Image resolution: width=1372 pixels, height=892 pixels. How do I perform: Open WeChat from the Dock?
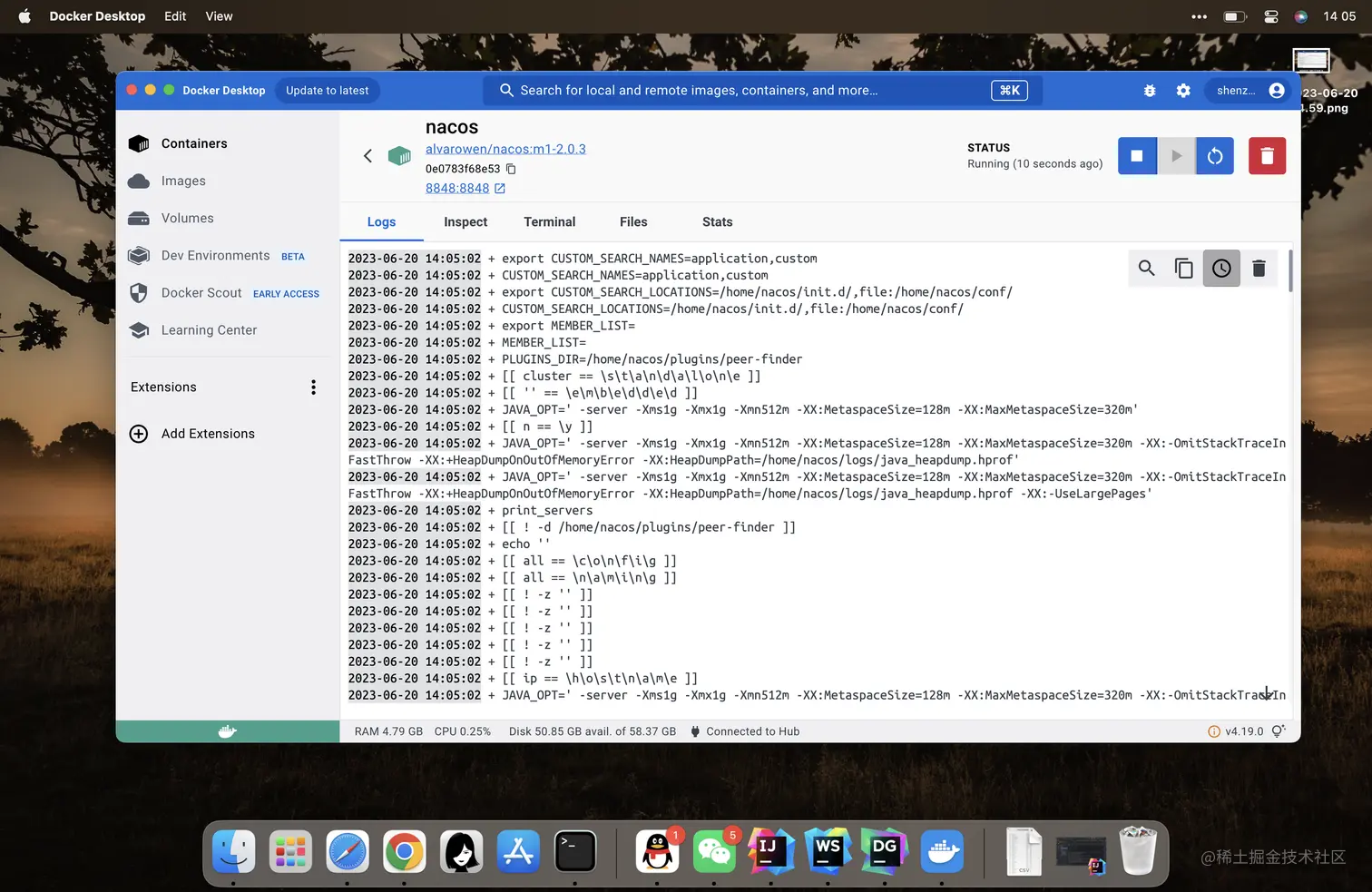[714, 852]
